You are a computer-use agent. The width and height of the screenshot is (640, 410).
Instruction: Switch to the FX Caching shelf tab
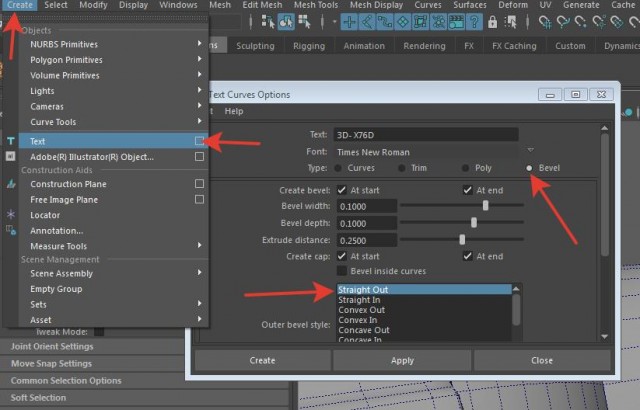tap(514, 46)
